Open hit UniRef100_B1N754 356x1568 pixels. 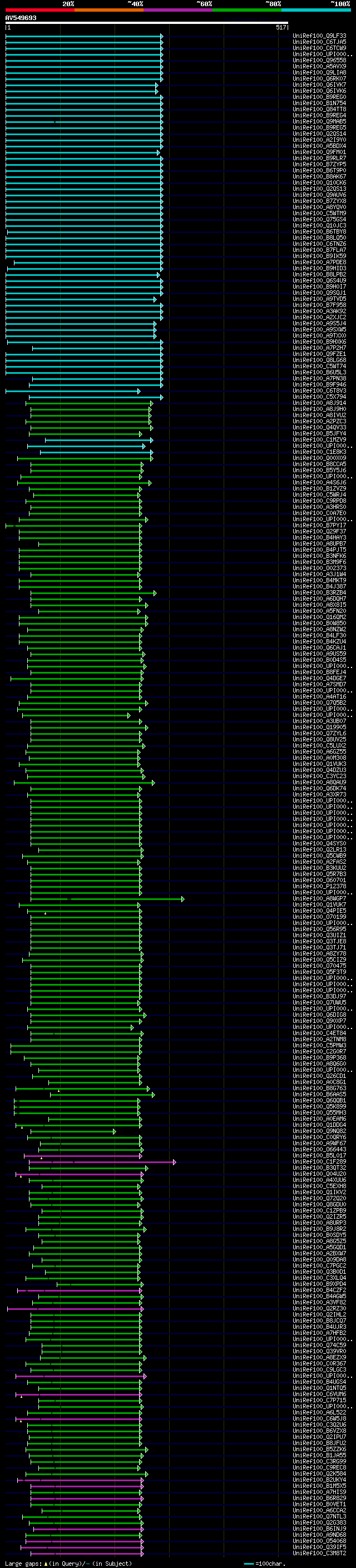(319, 103)
